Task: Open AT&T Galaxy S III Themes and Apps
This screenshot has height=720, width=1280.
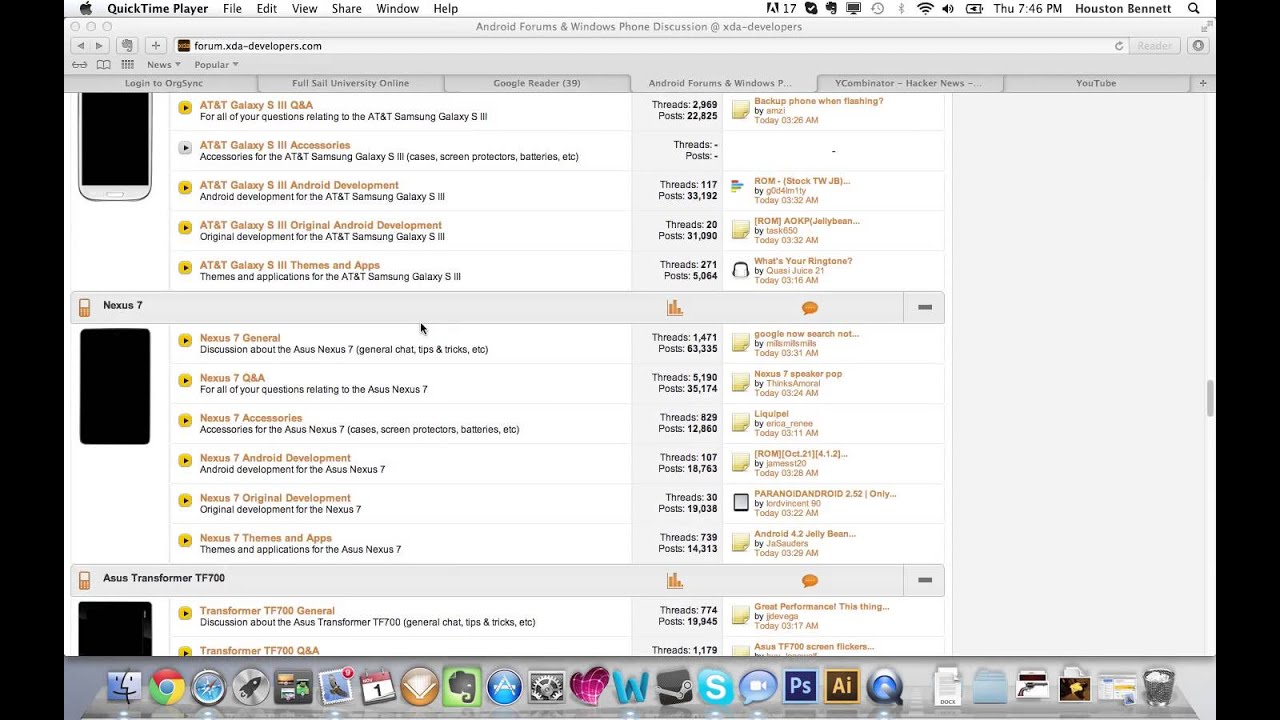Action: click(290, 265)
